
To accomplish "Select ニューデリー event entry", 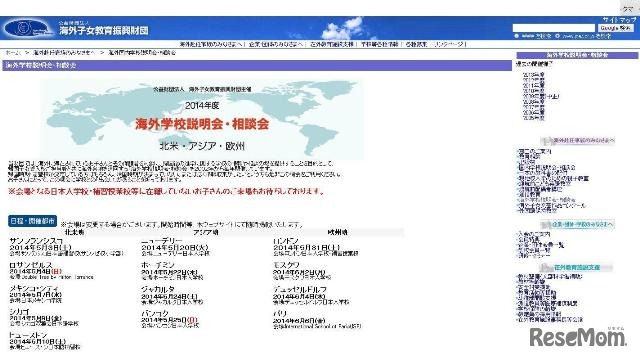I will tap(176, 247).
